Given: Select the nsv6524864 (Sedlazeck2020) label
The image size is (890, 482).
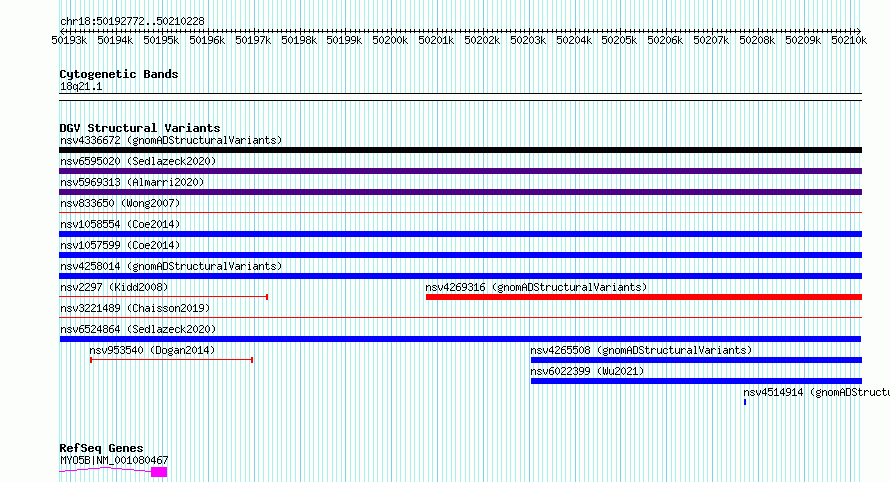Looking at the screenshot, I should (138, 329).
